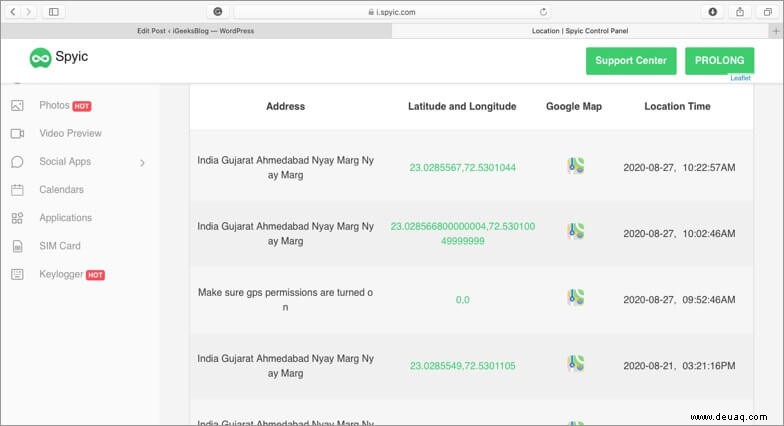Open coordinates 23.028566800000004 link
784x426 pixels.
[x=462, y=234]
